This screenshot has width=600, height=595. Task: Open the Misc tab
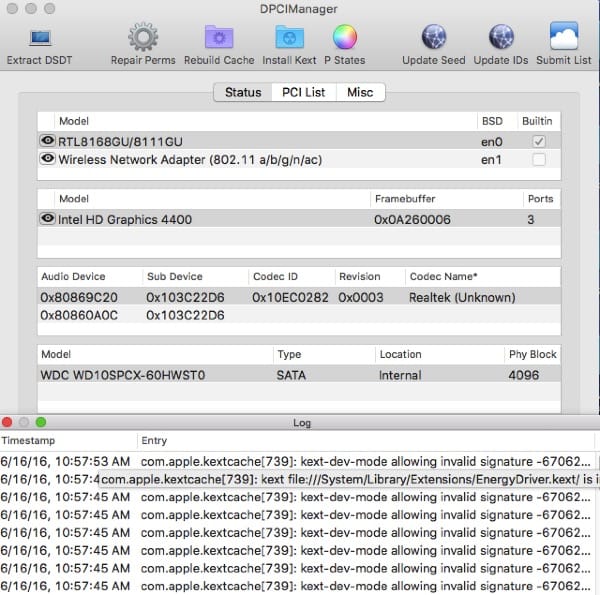tap(360, 93)
